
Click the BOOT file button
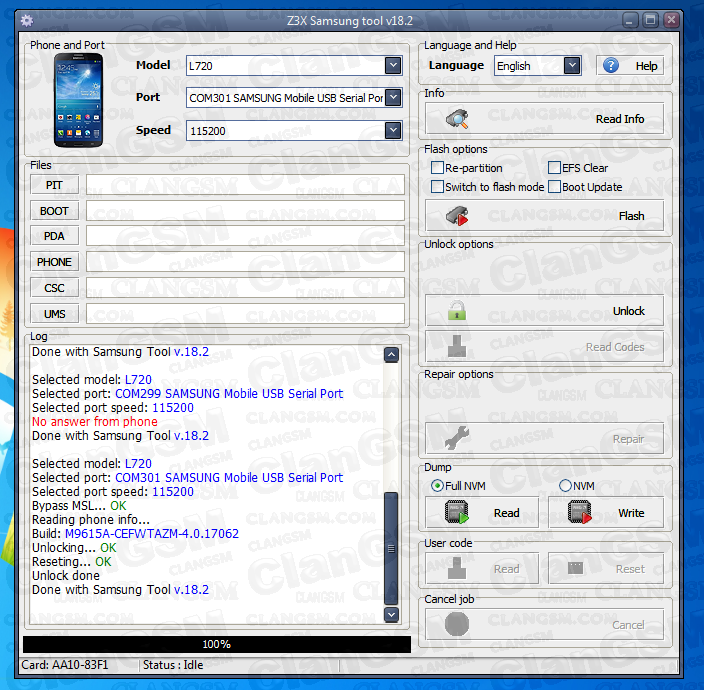coord(54,211)
